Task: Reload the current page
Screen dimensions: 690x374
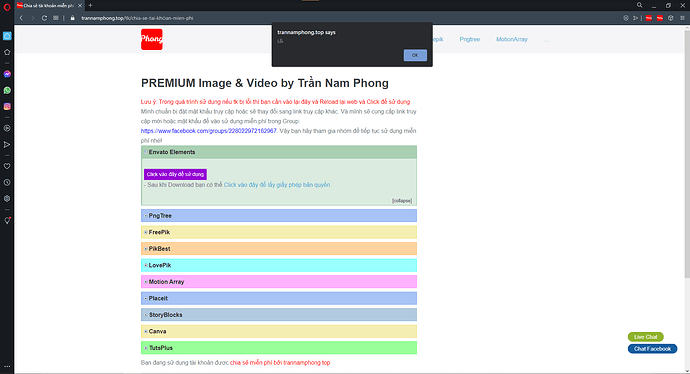Action: (44, 18)
